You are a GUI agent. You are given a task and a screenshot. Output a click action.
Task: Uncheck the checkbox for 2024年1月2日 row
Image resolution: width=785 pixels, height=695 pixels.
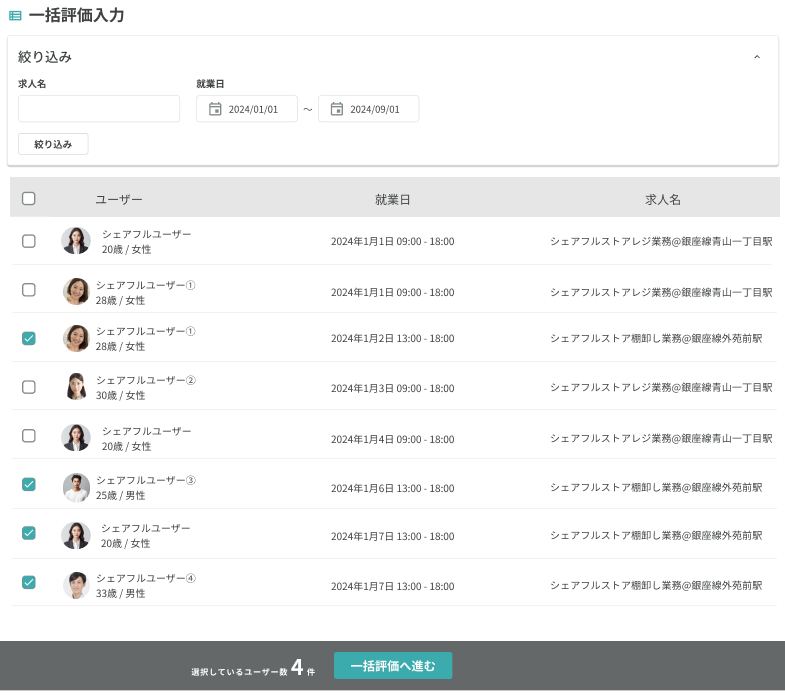pyautogui.click(x=29, y=339)
